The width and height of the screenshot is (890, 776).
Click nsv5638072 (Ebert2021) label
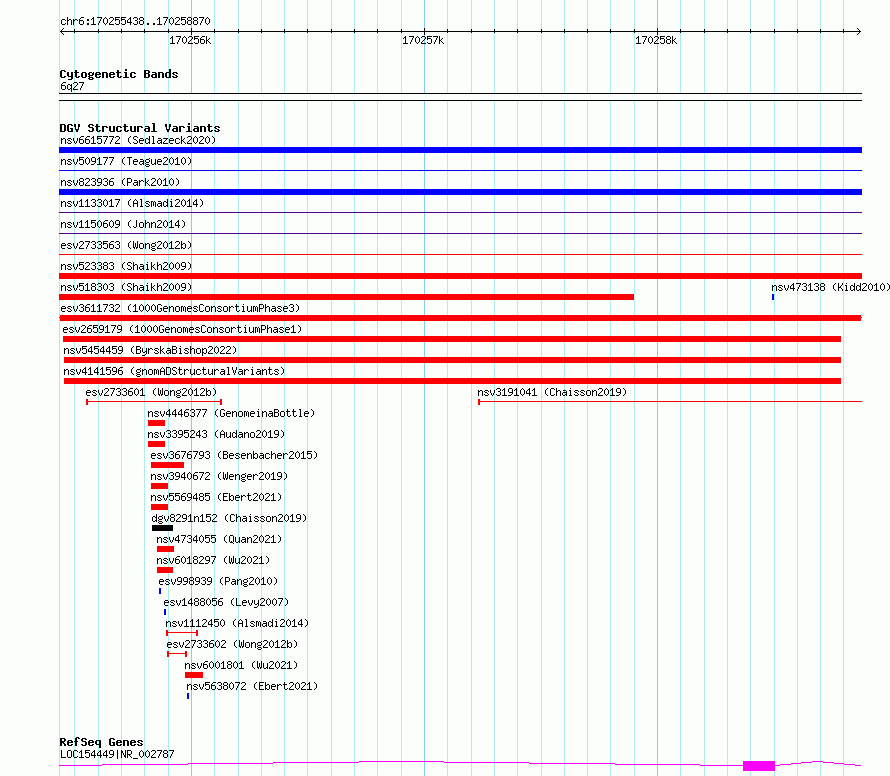pos(252,686)
